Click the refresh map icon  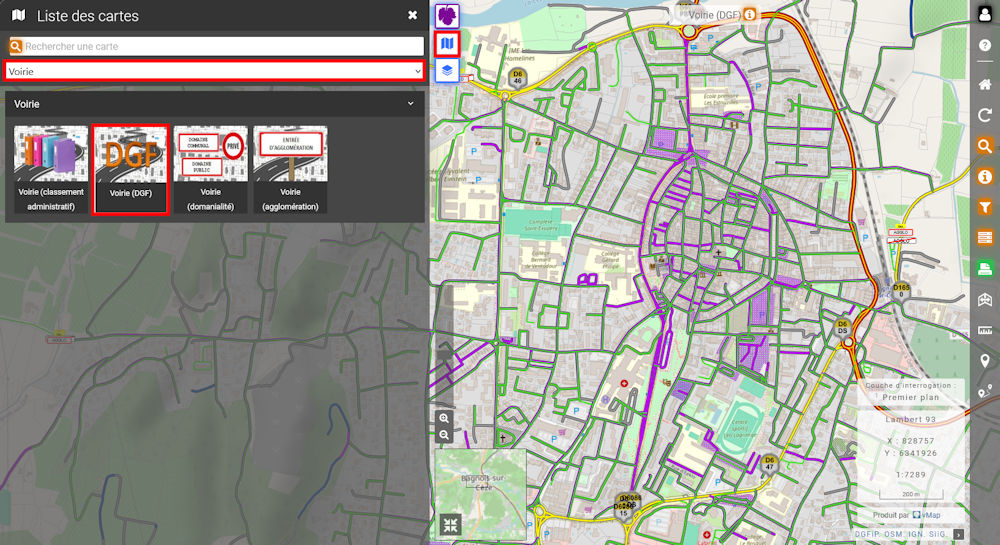pyautogui.click(x=985, y=115)
